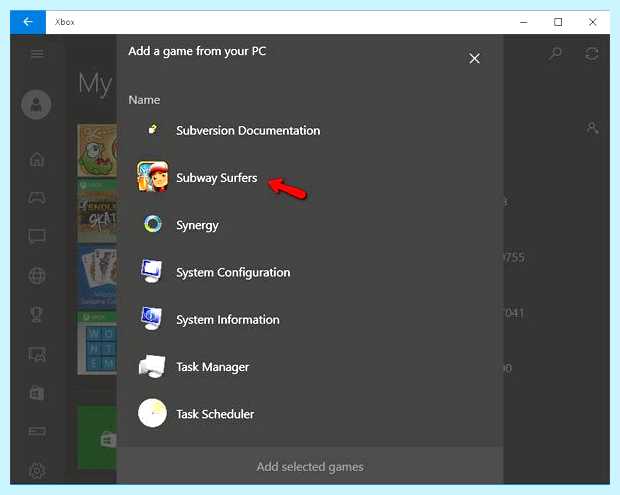Click the Subway Surfers app icon
This screenshot has width=620, height=495.
[153, 176]
